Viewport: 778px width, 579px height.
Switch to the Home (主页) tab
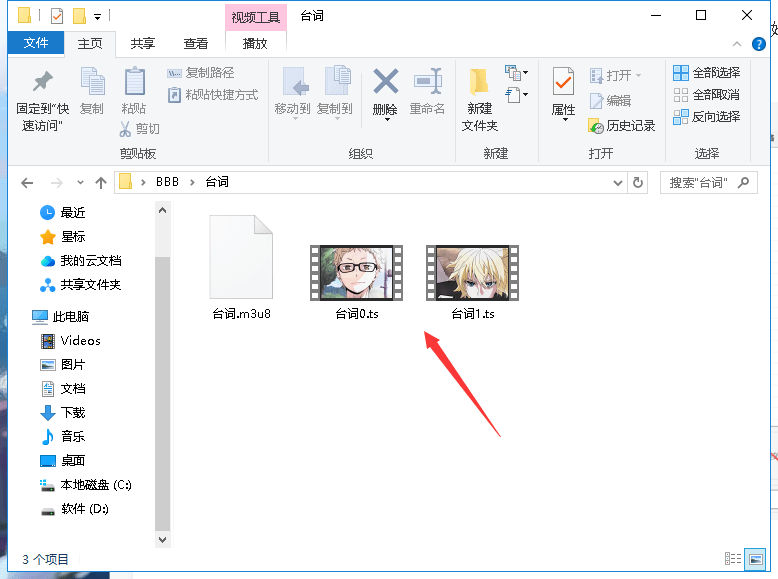90,44
